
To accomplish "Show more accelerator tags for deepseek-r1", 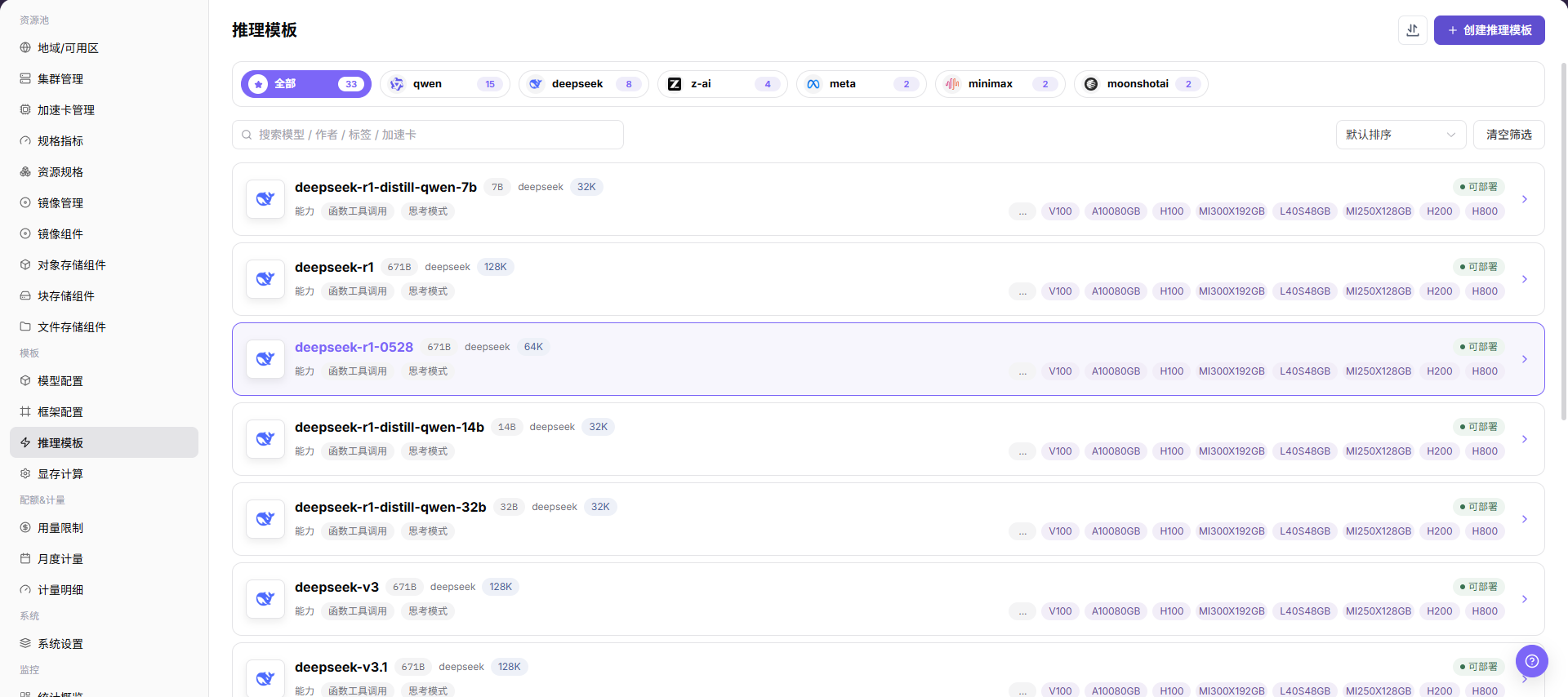I will pos(1022,291).
